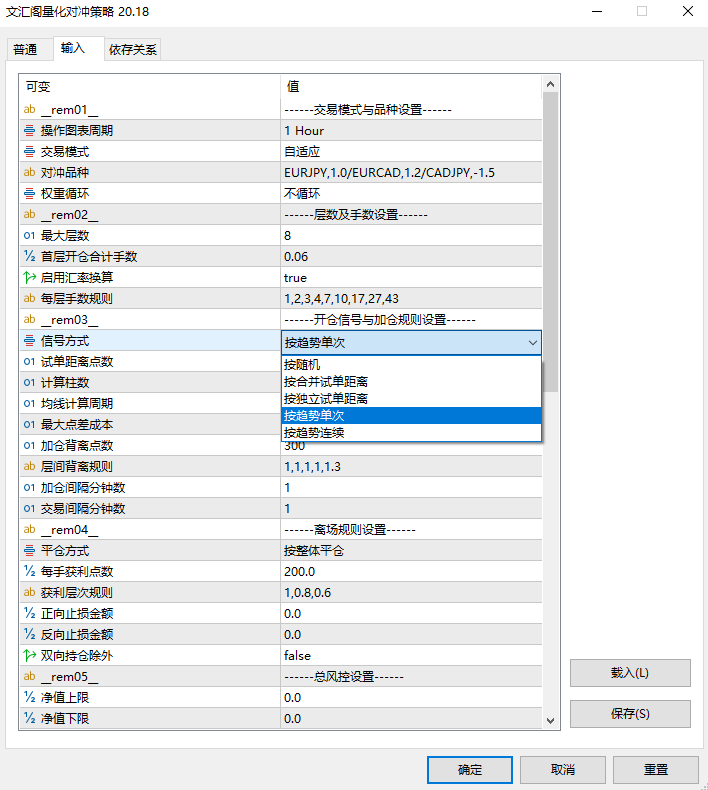Click the ½ icon beside 首层开仓合计手数
The height and width of the screenshot is (790, 708).
coord(29,257)
